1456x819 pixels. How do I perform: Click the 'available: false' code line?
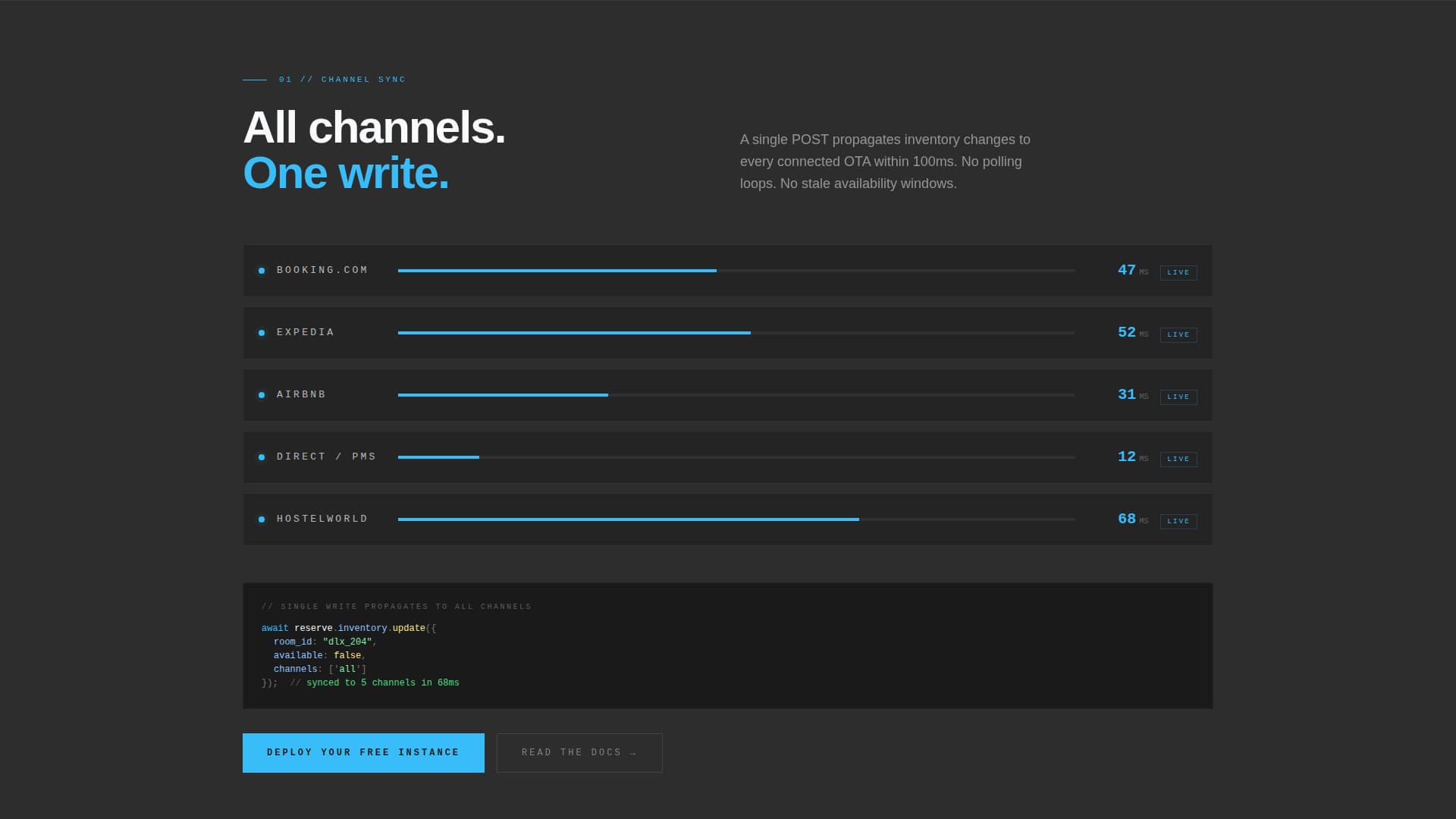(x=320, y=656)
